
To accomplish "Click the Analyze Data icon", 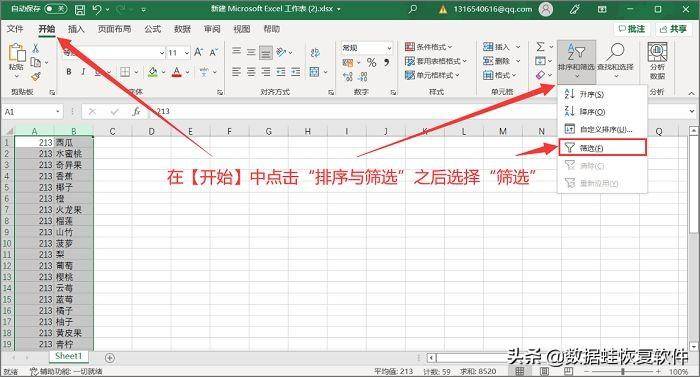I will (657, 61).
